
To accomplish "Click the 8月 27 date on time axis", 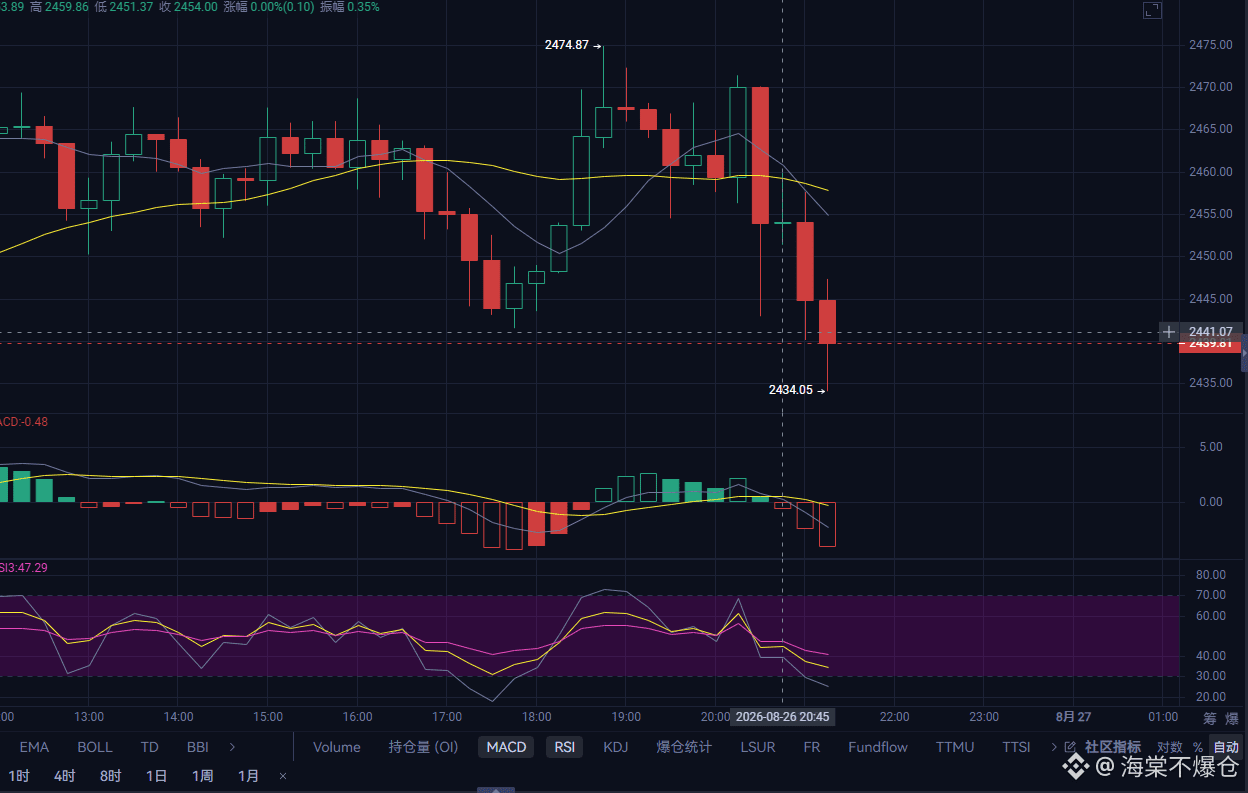I will 1073,717.
